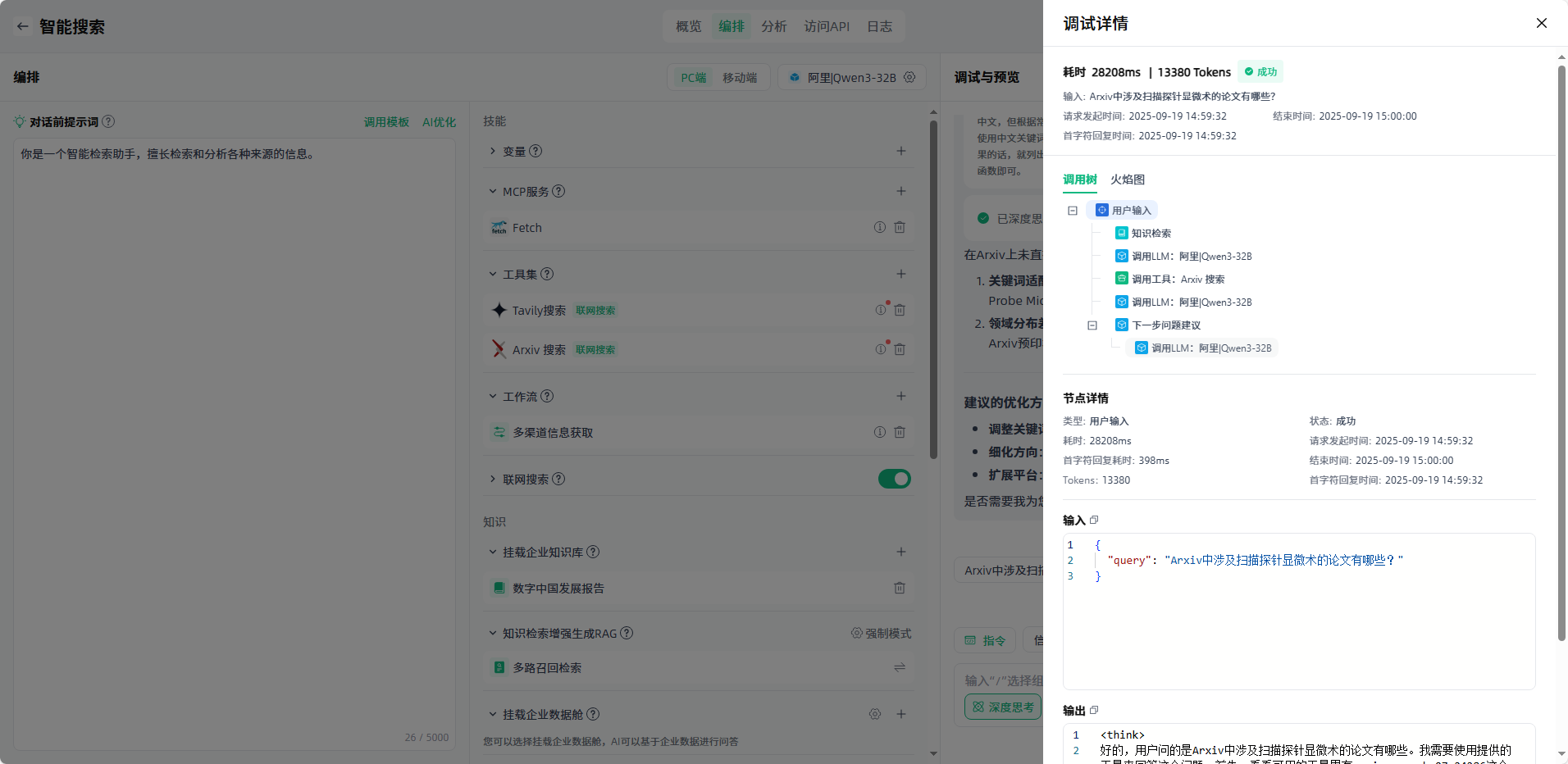Add a new MCP服务 with plus icon
This screenshot has height=764, width=1568.
coord(901,191)
